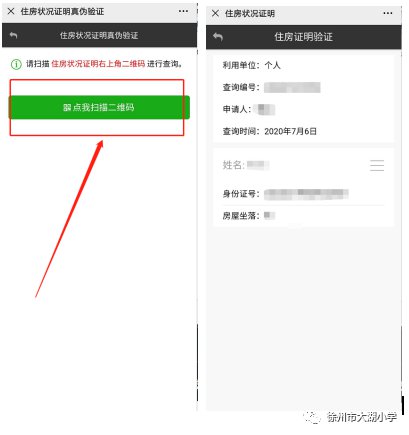Go back from 住房证明验证 header

coord(218,37)
